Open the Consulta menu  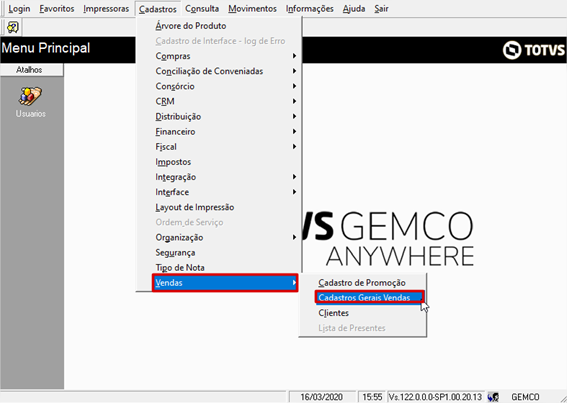202,9
